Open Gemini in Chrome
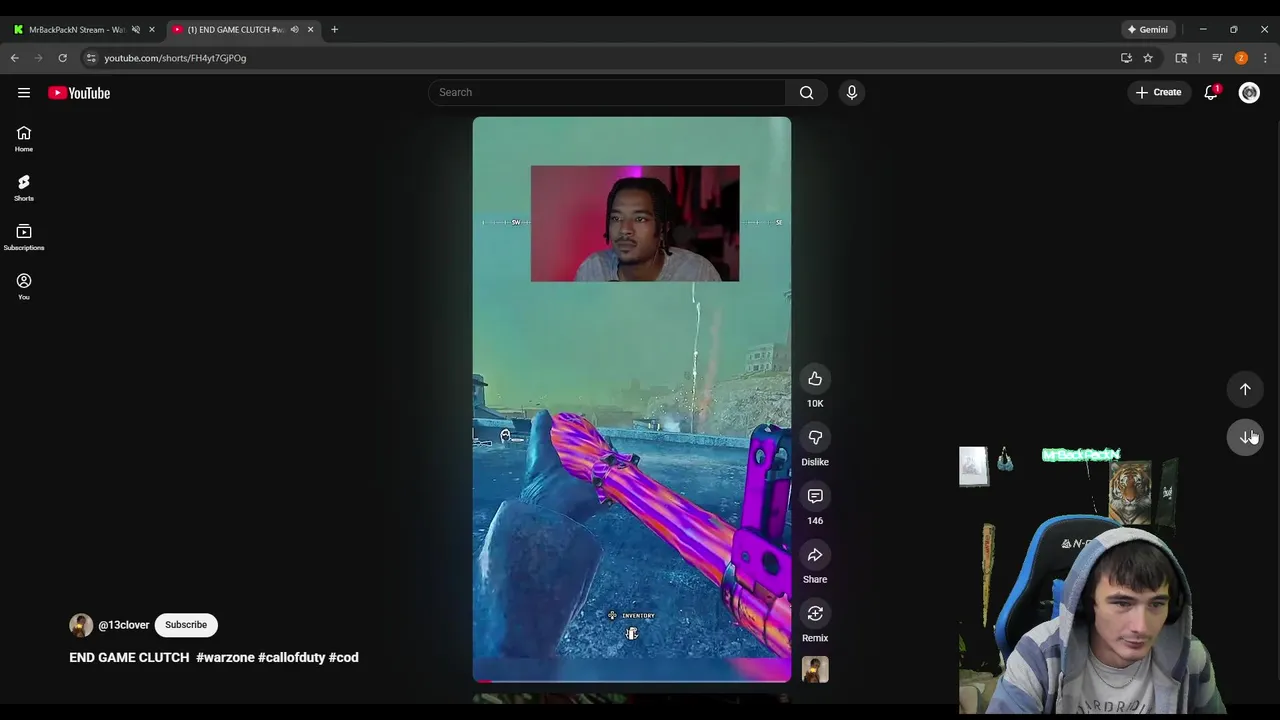 tap(1148, 30)
